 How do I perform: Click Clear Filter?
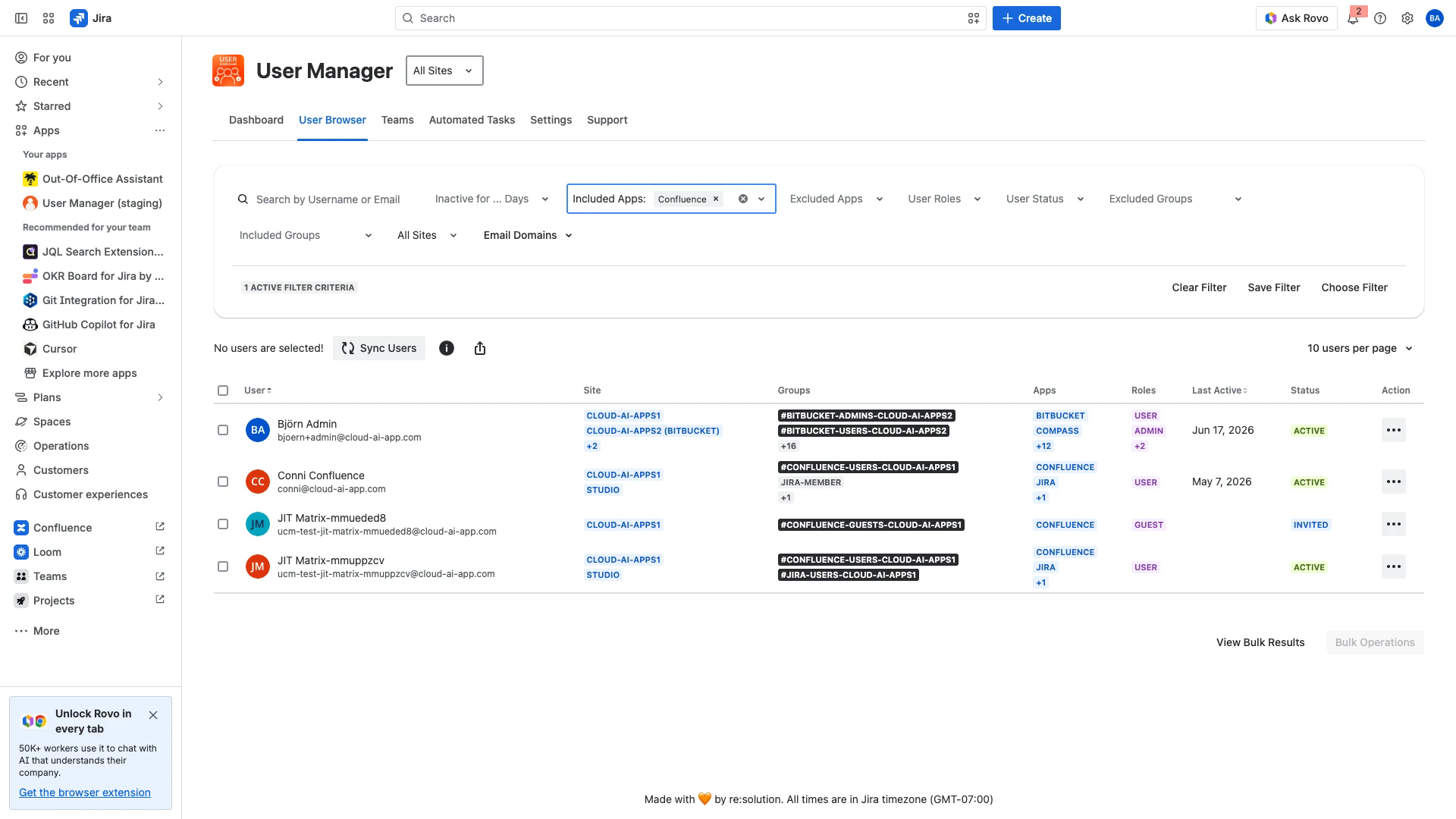[x=1199, y=287]
